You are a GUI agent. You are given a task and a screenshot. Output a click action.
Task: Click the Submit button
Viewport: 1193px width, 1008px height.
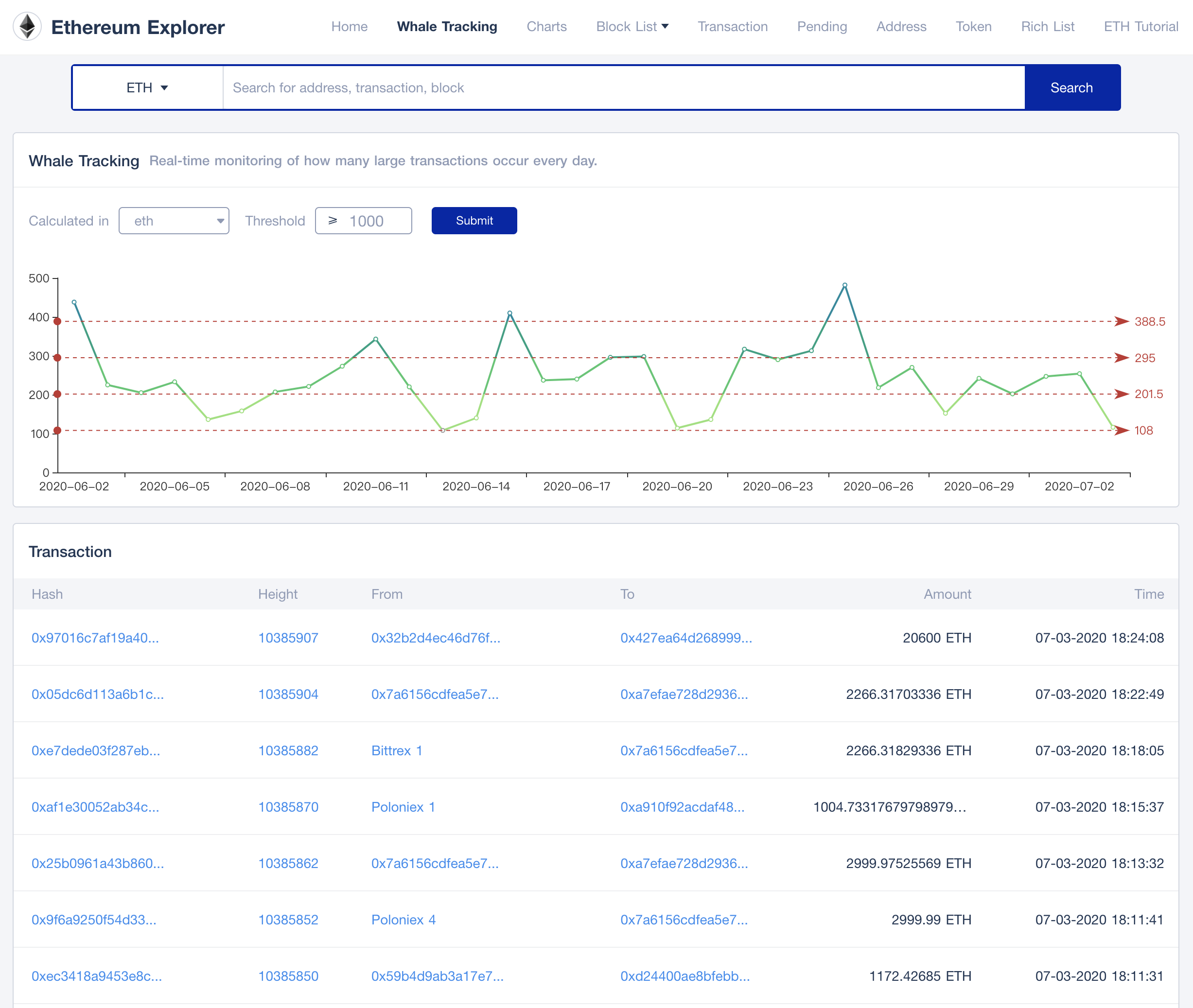pyautogui.click(x=473, y=220)
